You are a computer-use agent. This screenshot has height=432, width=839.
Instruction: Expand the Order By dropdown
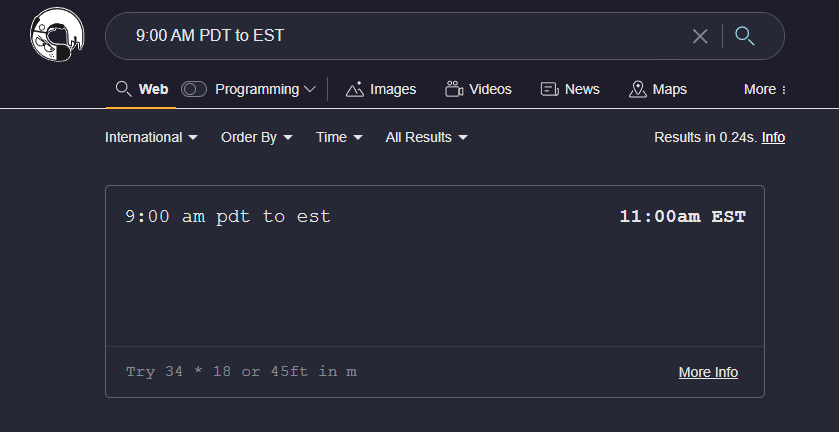pos(257,137)
